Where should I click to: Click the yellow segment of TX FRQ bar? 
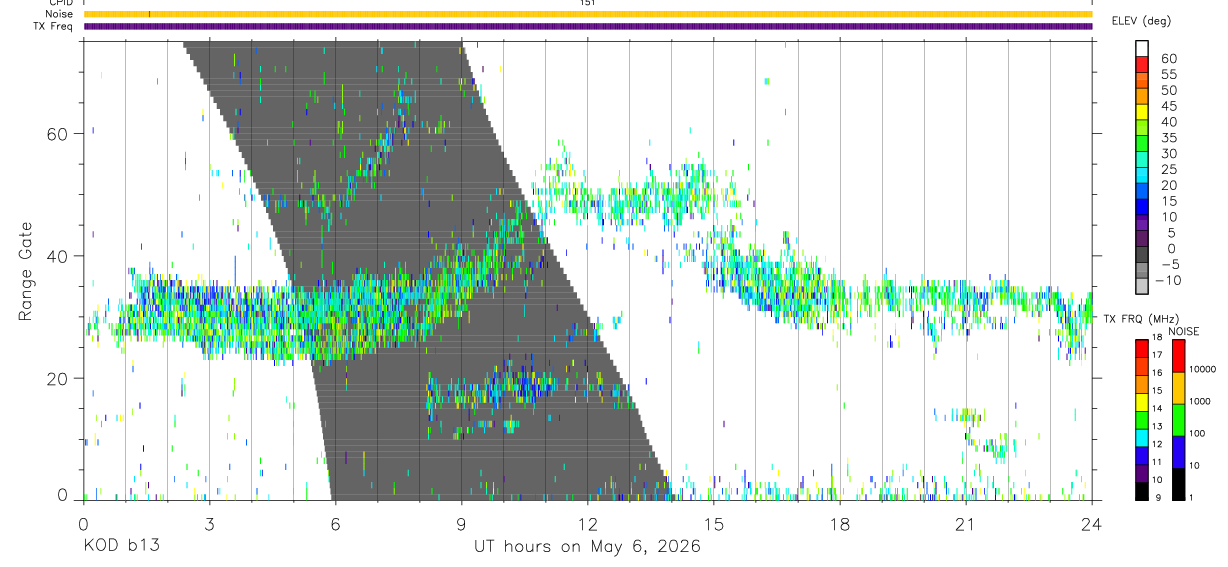click(1142, 402)
